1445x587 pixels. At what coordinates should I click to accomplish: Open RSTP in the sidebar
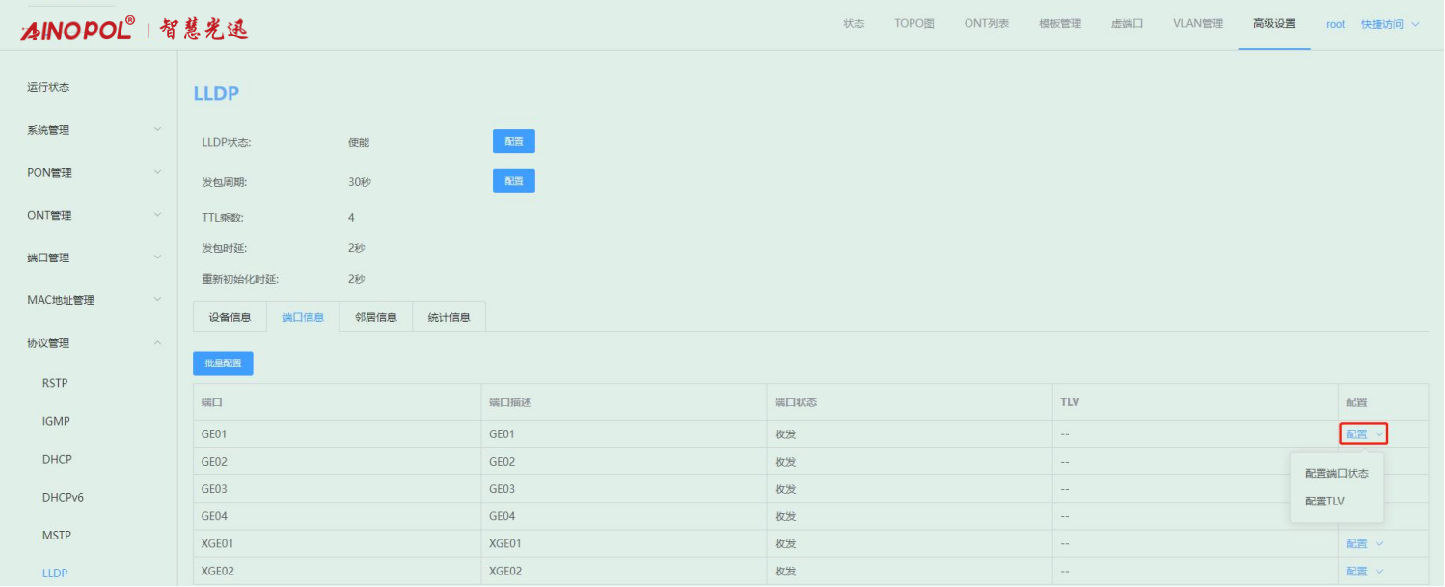point(55,383)
